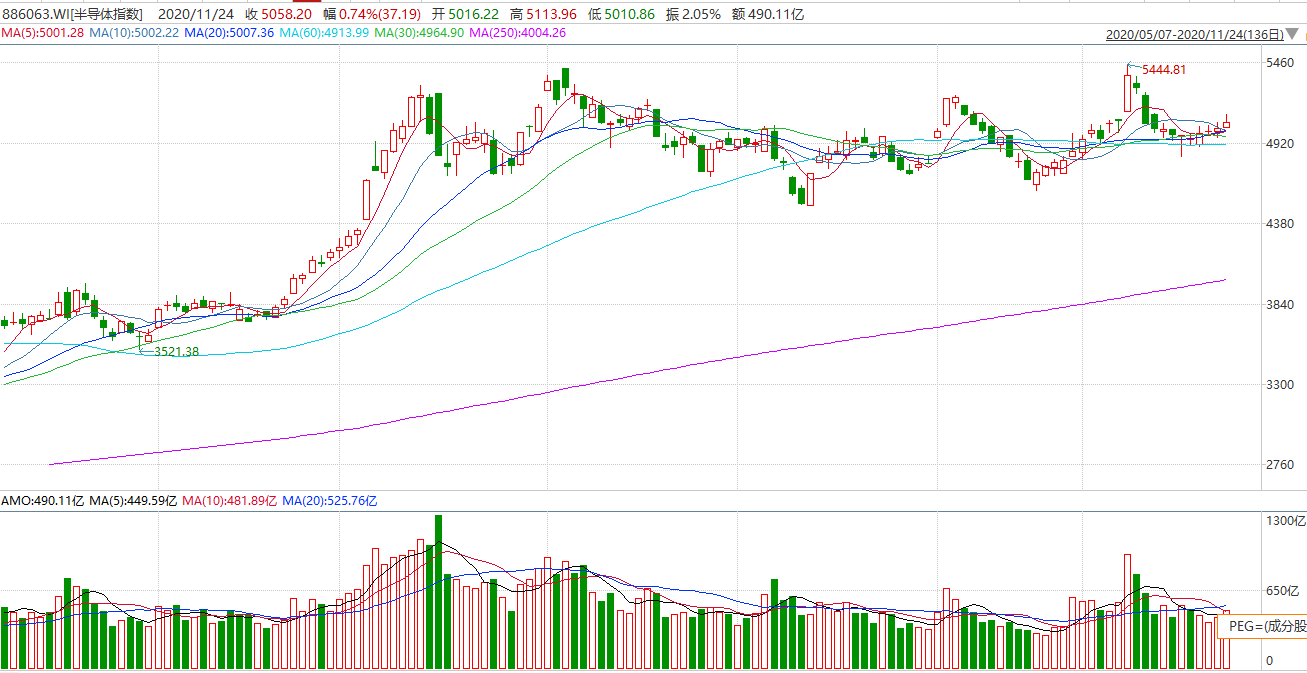Screen dimensions: 1307x673
Task: Click the amplitude value 振 2.05%
Action: pos(693,14)
